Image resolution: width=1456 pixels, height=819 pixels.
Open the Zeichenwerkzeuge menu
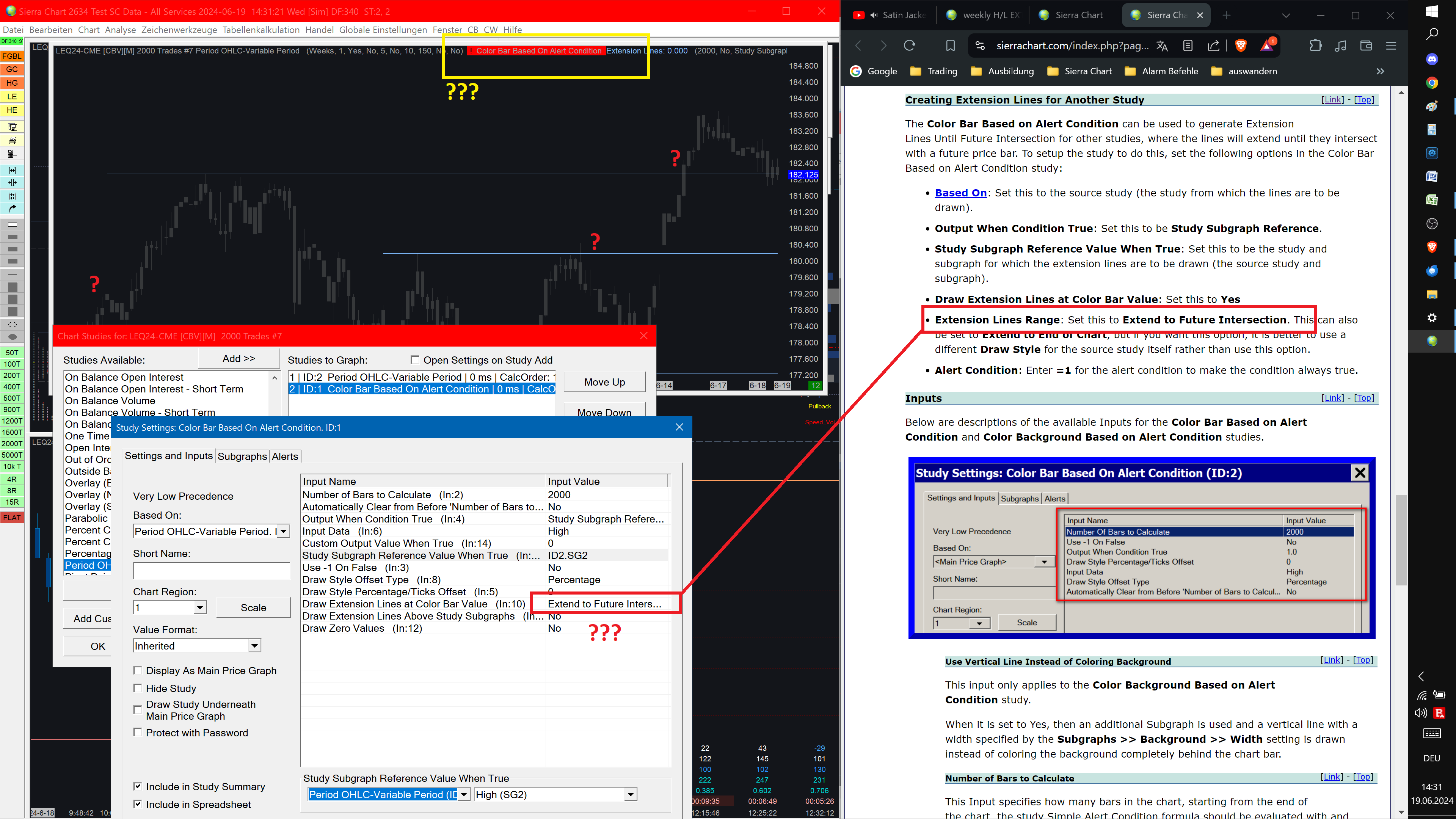point(179,30)
